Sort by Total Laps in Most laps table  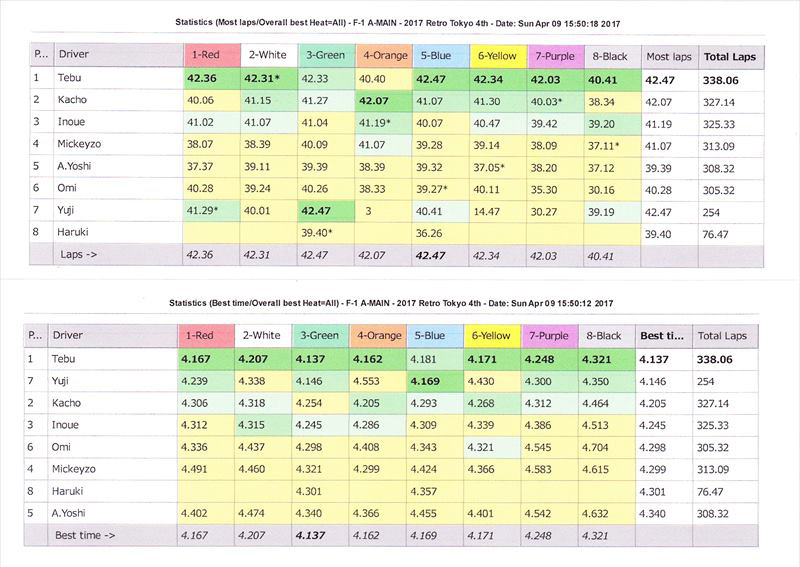[731, 57]
